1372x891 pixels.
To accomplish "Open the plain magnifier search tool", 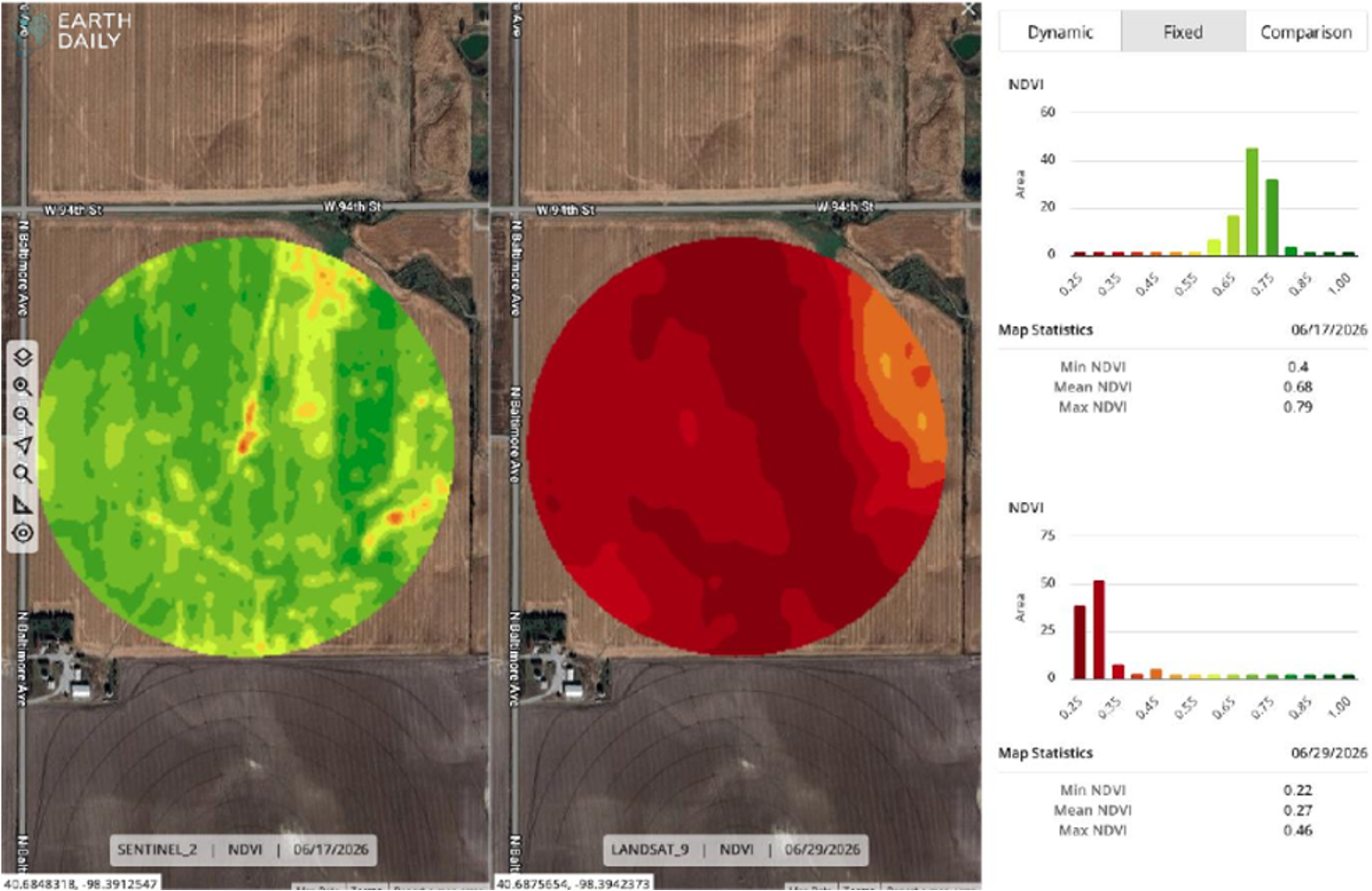I will 23,474.
